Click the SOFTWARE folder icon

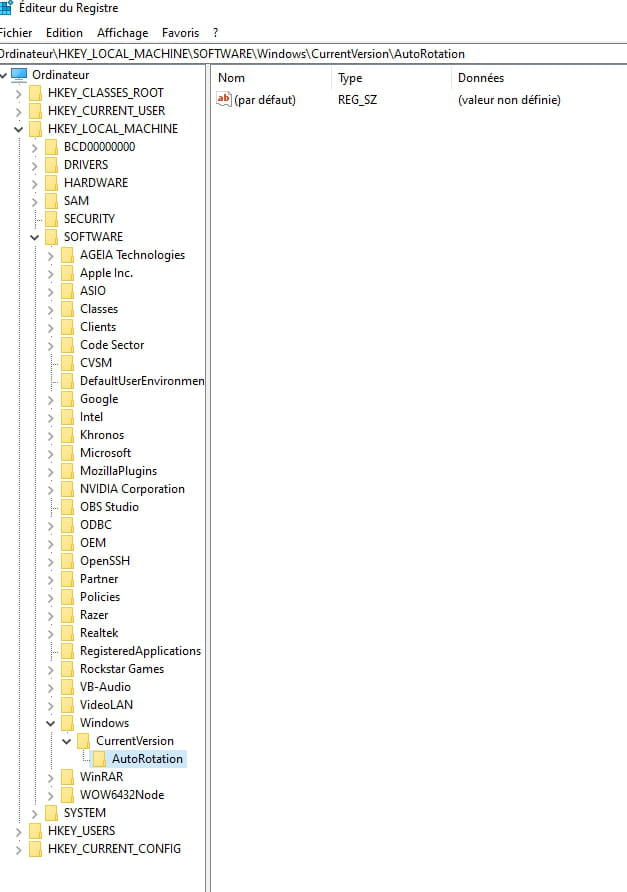(x=52, y=237)
